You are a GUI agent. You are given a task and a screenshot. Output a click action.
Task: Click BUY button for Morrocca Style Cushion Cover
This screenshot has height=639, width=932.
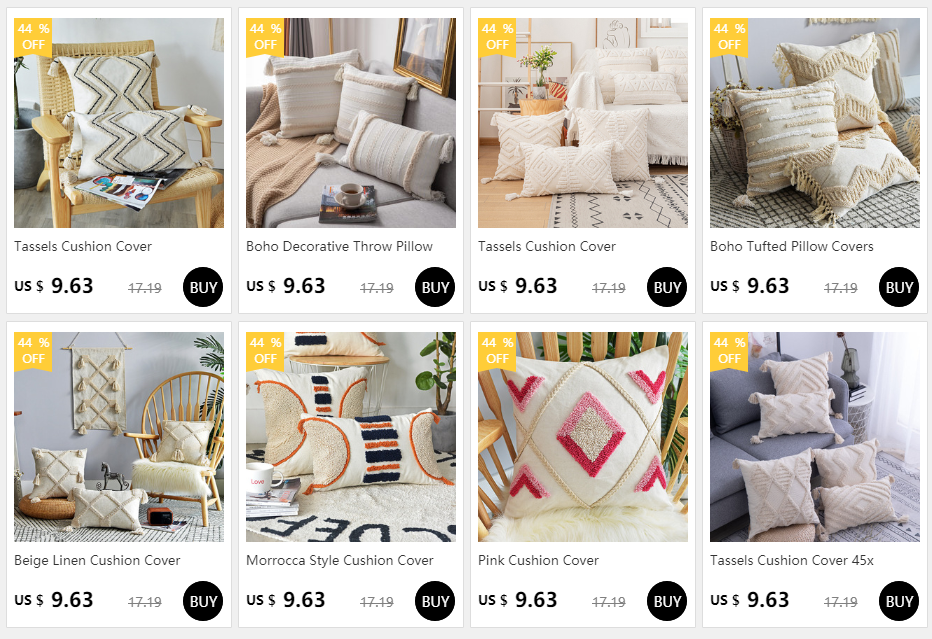[435, 601]
